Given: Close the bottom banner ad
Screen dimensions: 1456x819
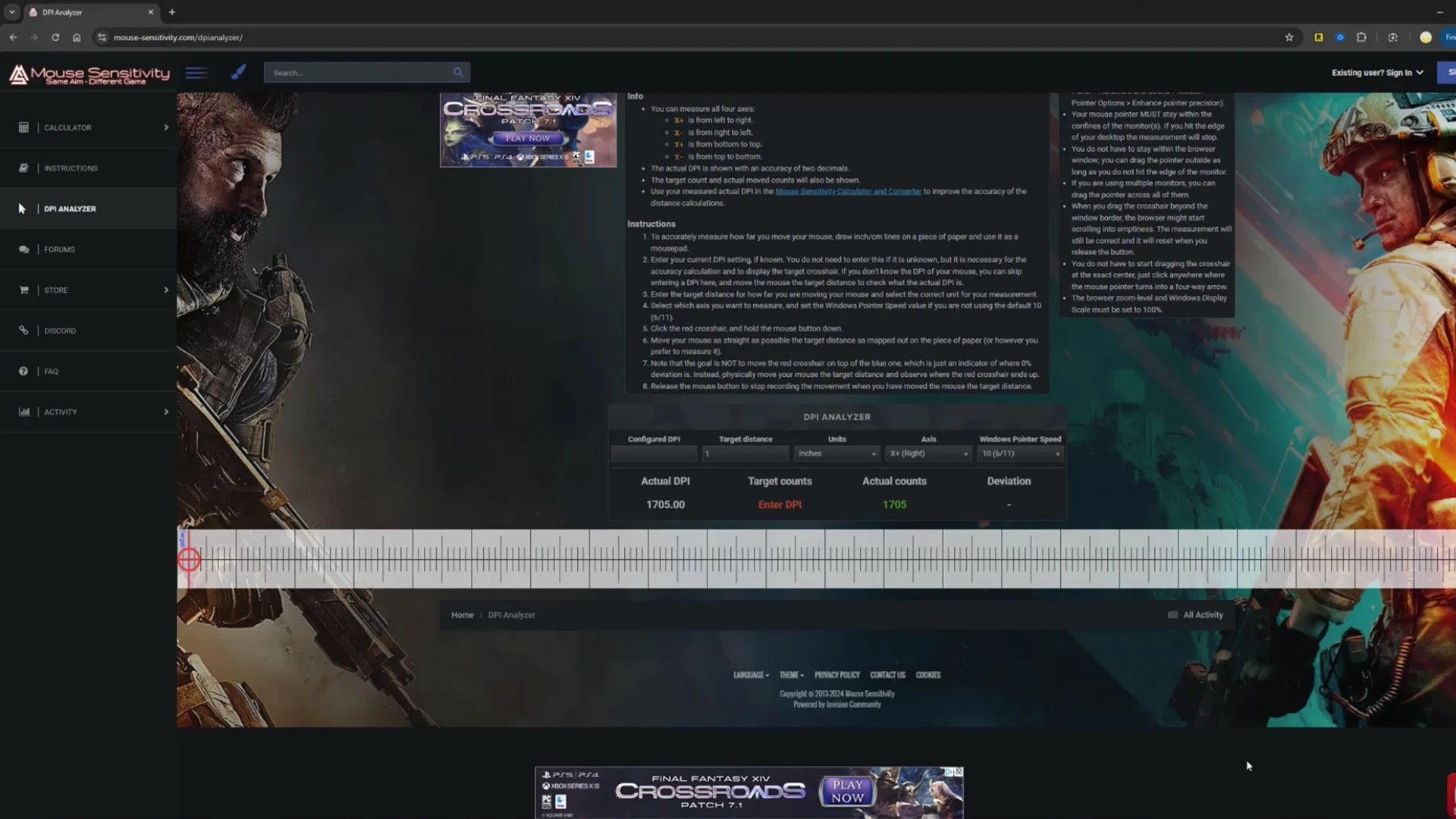Looking at the screenshot, I should [959, 771].
